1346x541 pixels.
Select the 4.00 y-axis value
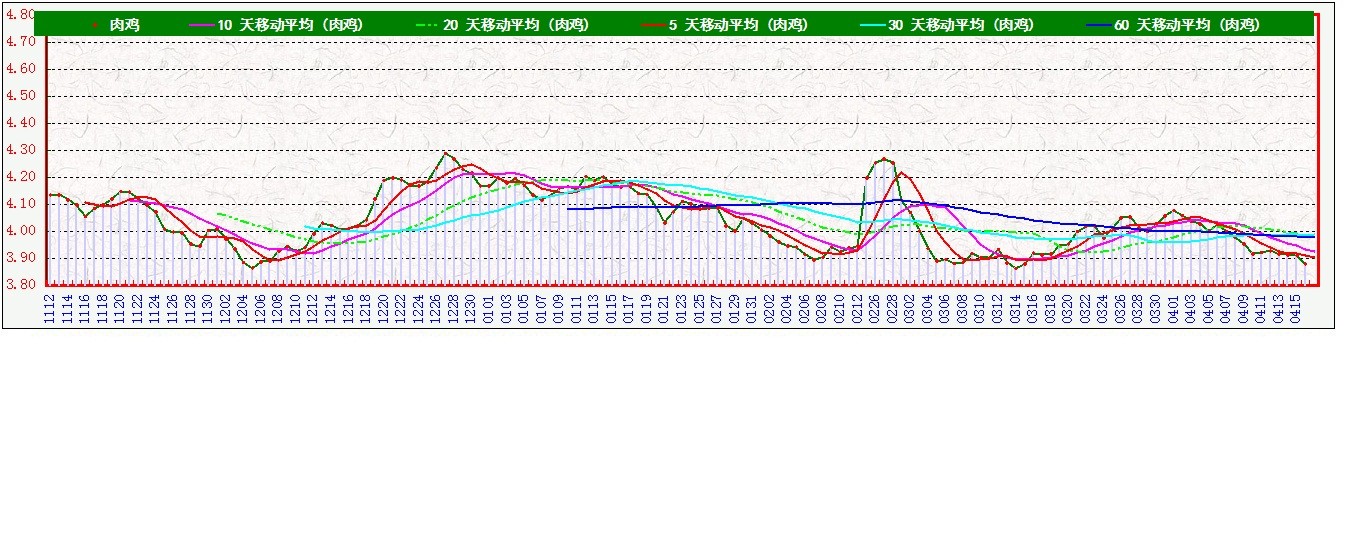tap(22, 231)
